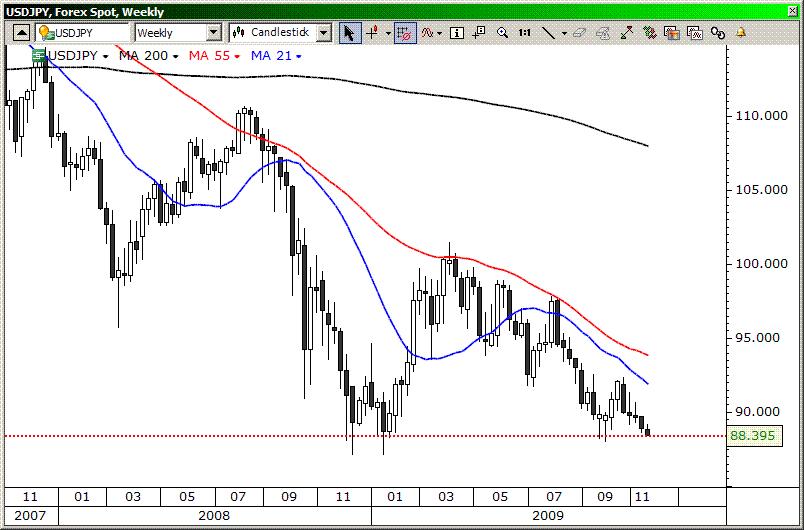Select the trend line drawing tool
This screenshot has width=804, height=530.
coord(549,33)
